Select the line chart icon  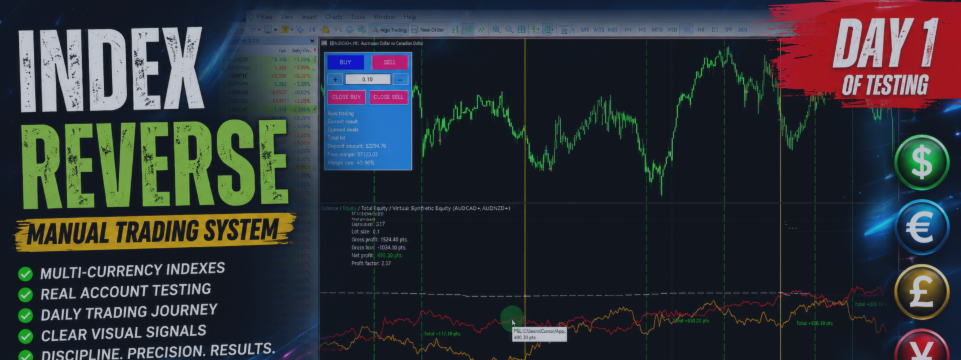coord(481,30)
